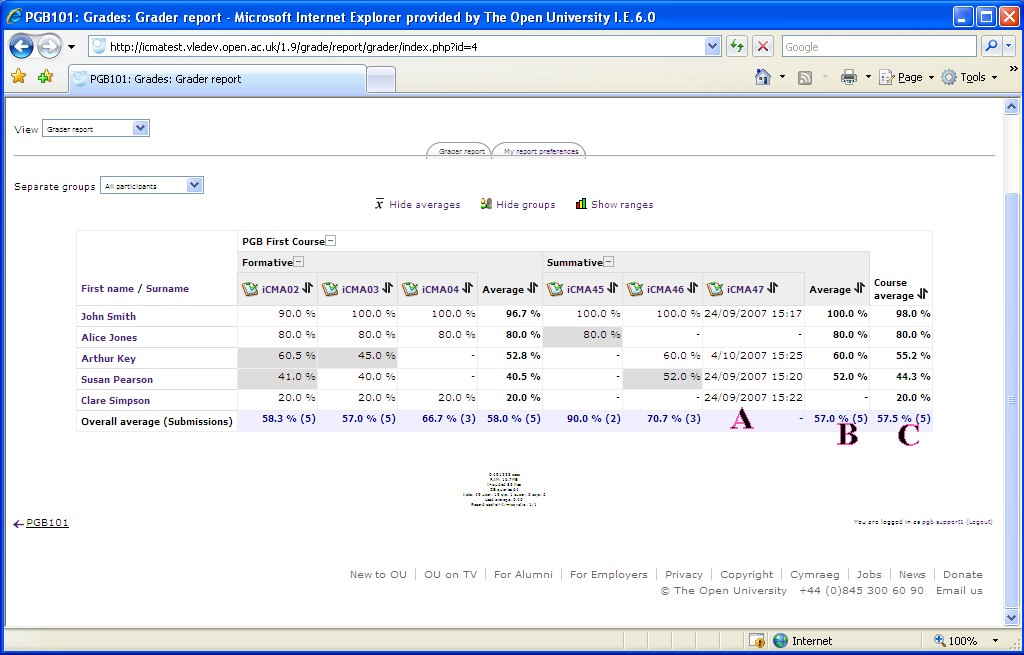Open Arthur Key's profile link
This screenshot has height=655, width=1024.
click(108, 358)
